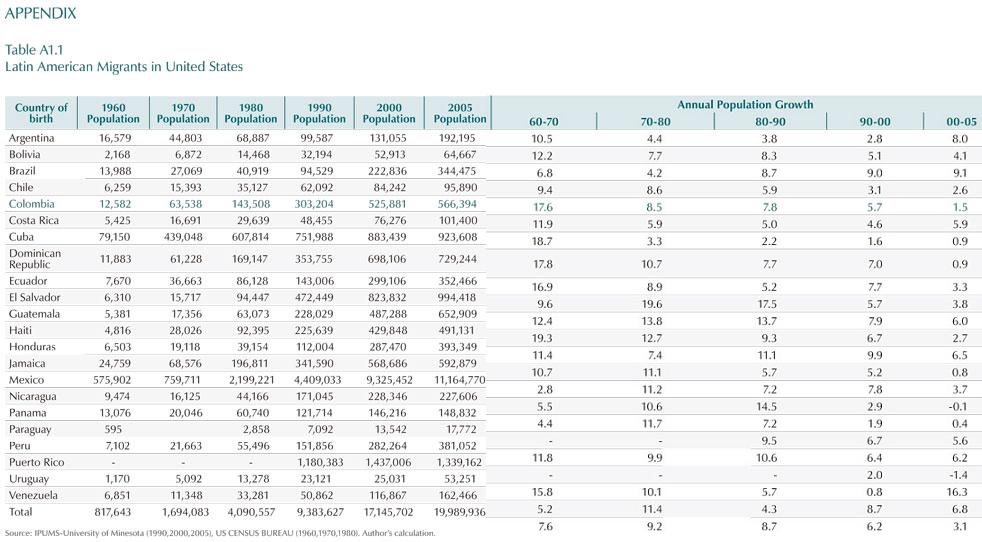Select the Dominican Republic row label
This screenshot has width=982, height=542.
[x=35, y=259]
